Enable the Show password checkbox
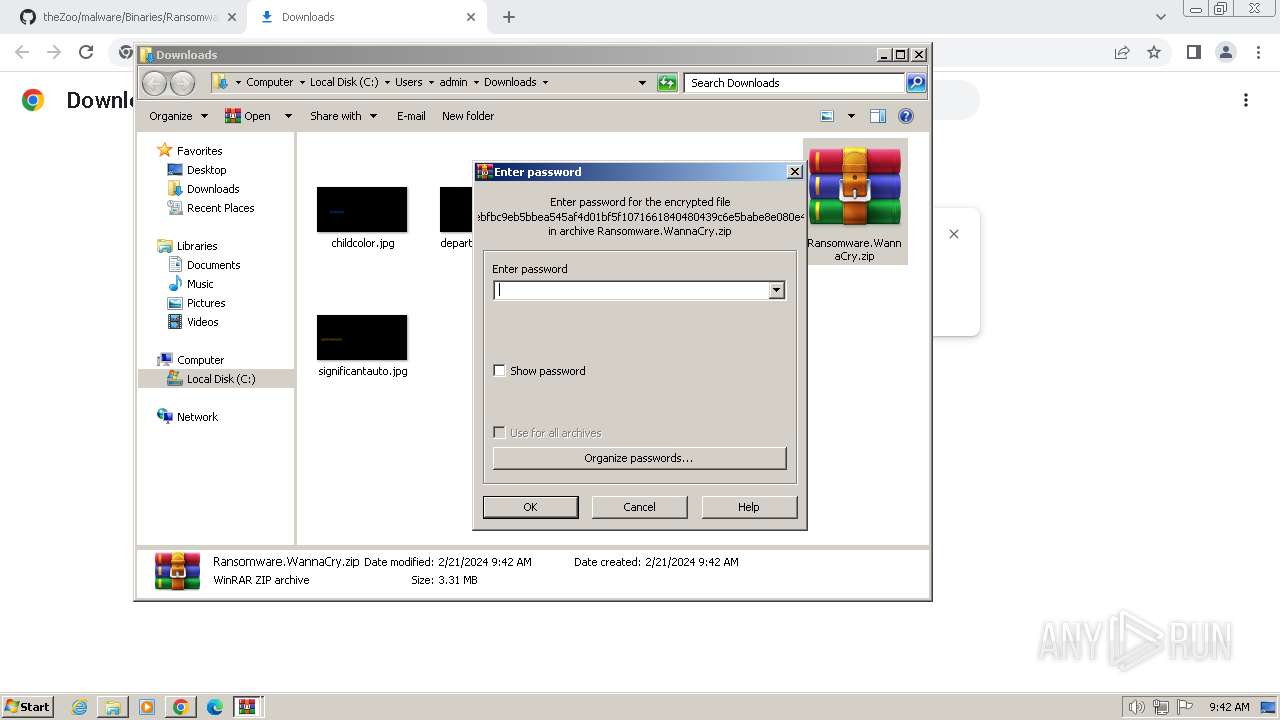The image size is (1280, 720). pyautogui.click(x=500, y=371)
